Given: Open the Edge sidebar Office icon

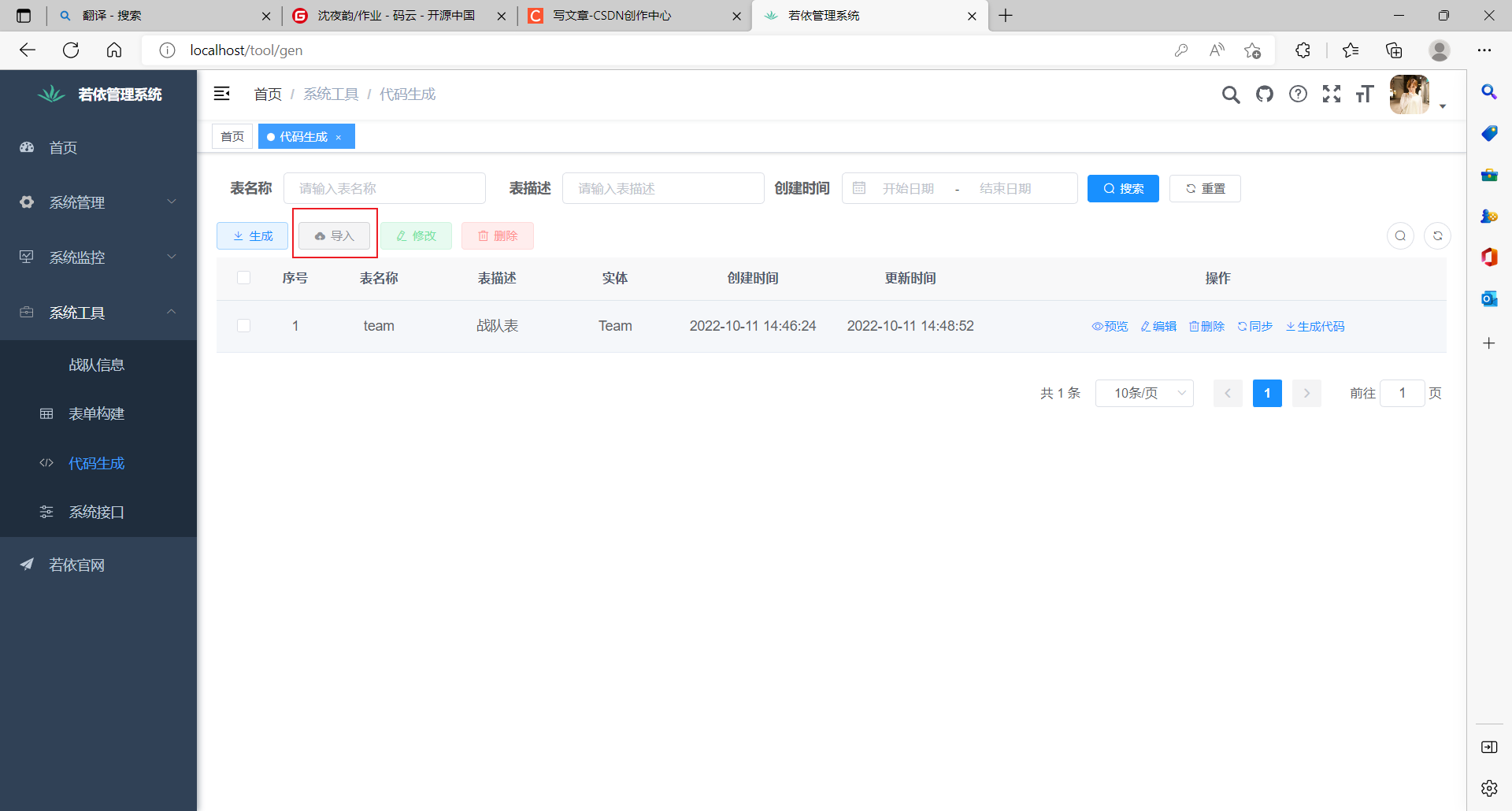Looking at the screenshot, I should click(1489, 257).
